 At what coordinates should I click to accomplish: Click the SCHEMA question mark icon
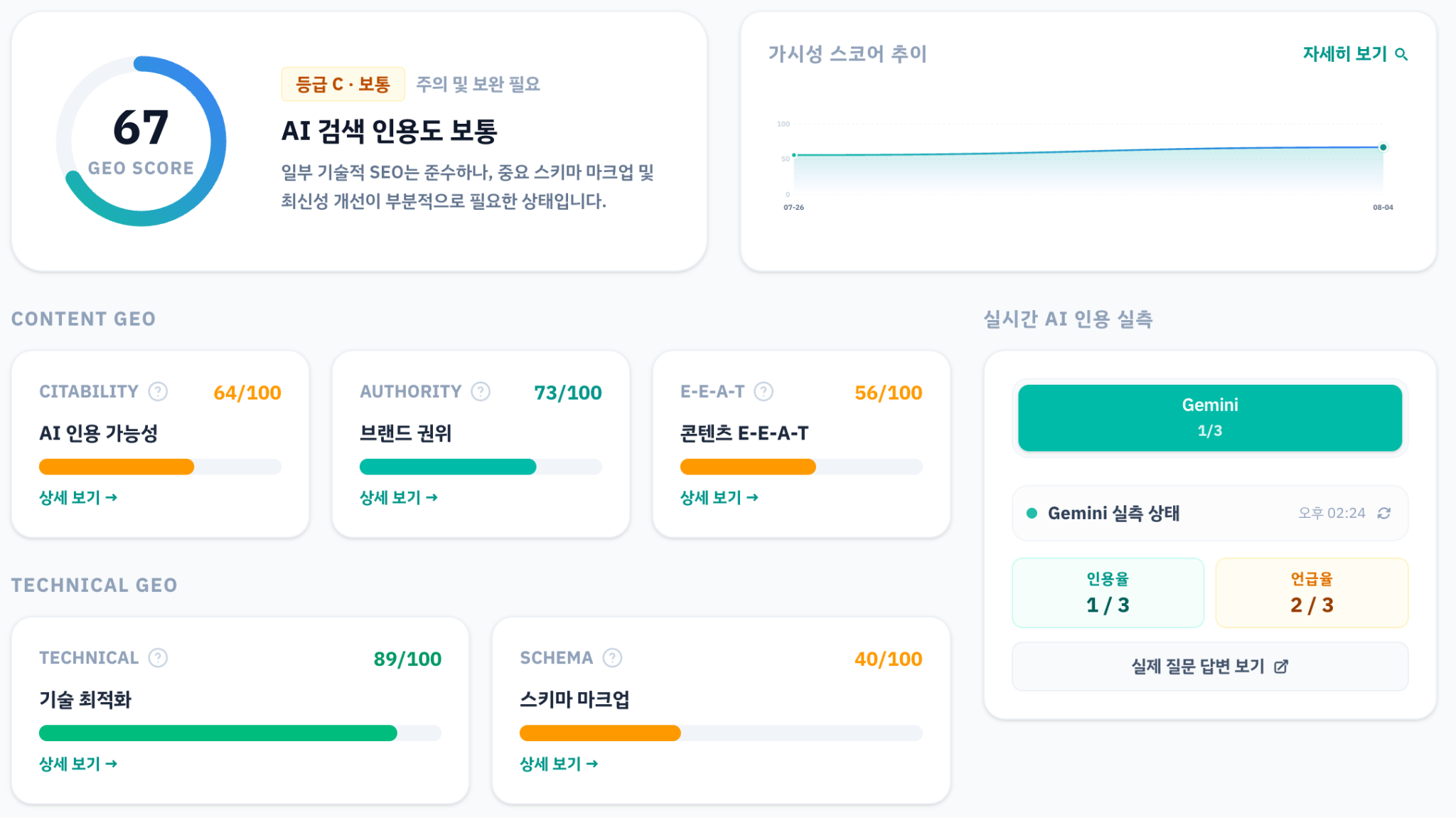612,657
